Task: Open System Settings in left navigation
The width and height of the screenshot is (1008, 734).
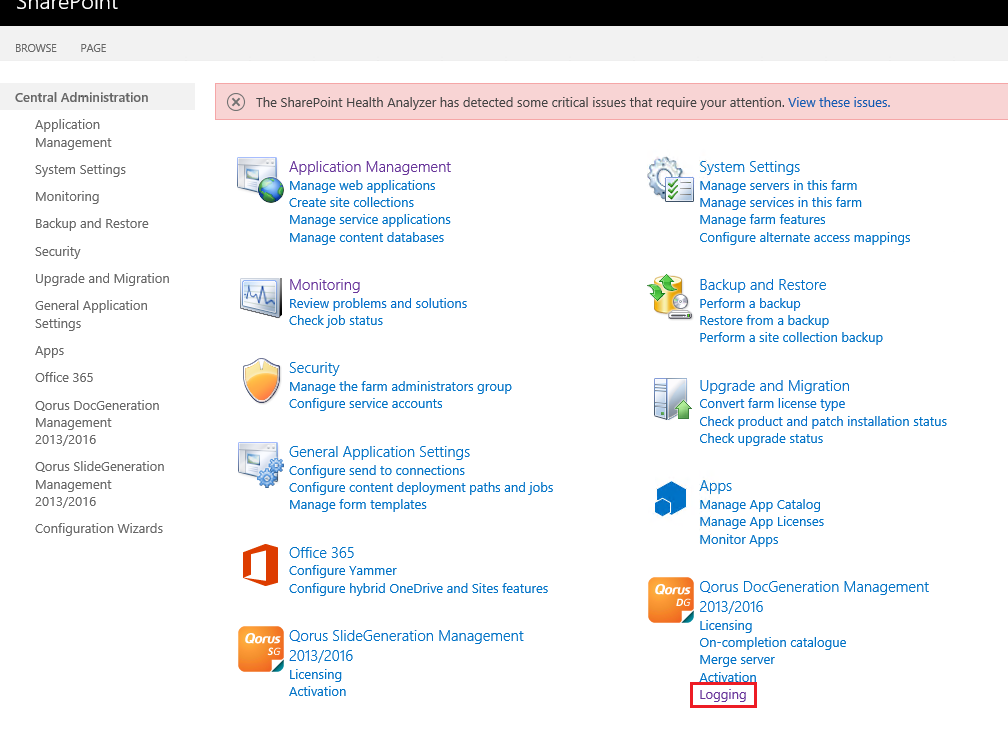Action: (80, 170)
